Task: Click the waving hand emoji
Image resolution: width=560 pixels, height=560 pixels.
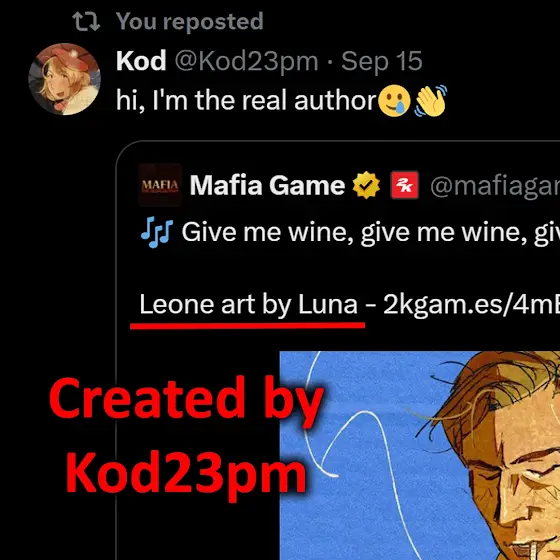Action: coord(431,101)
